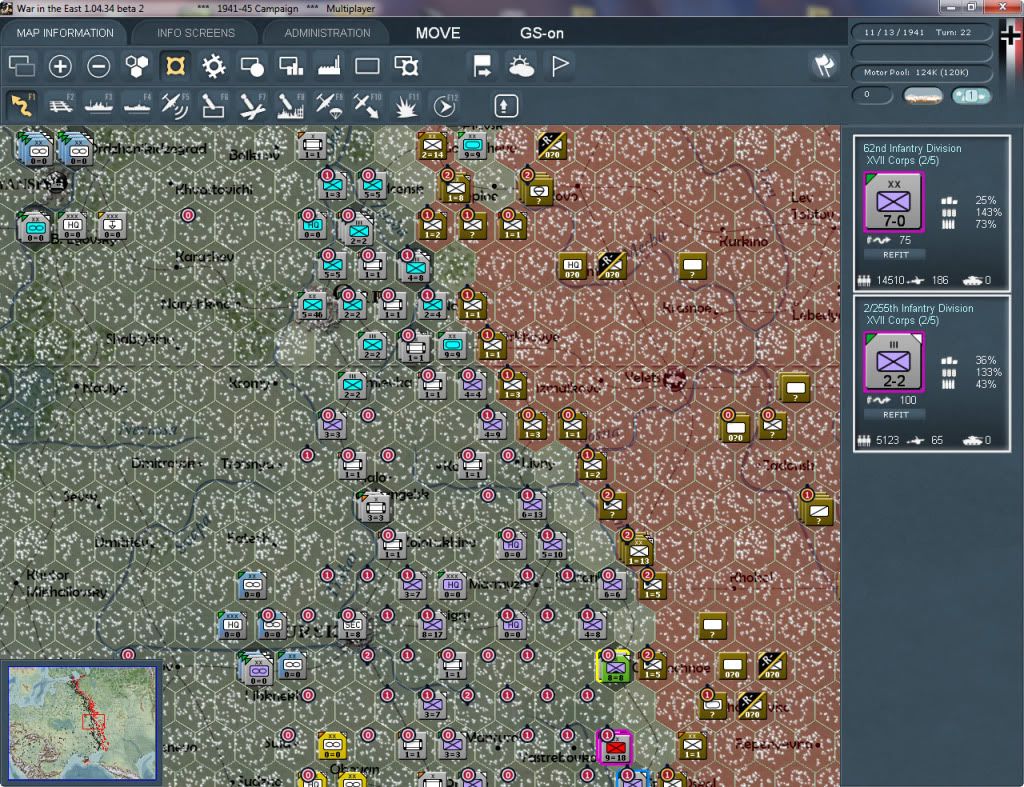Click the teal snowflake weather pill button

pyautogui.click(x=970, y=96)
